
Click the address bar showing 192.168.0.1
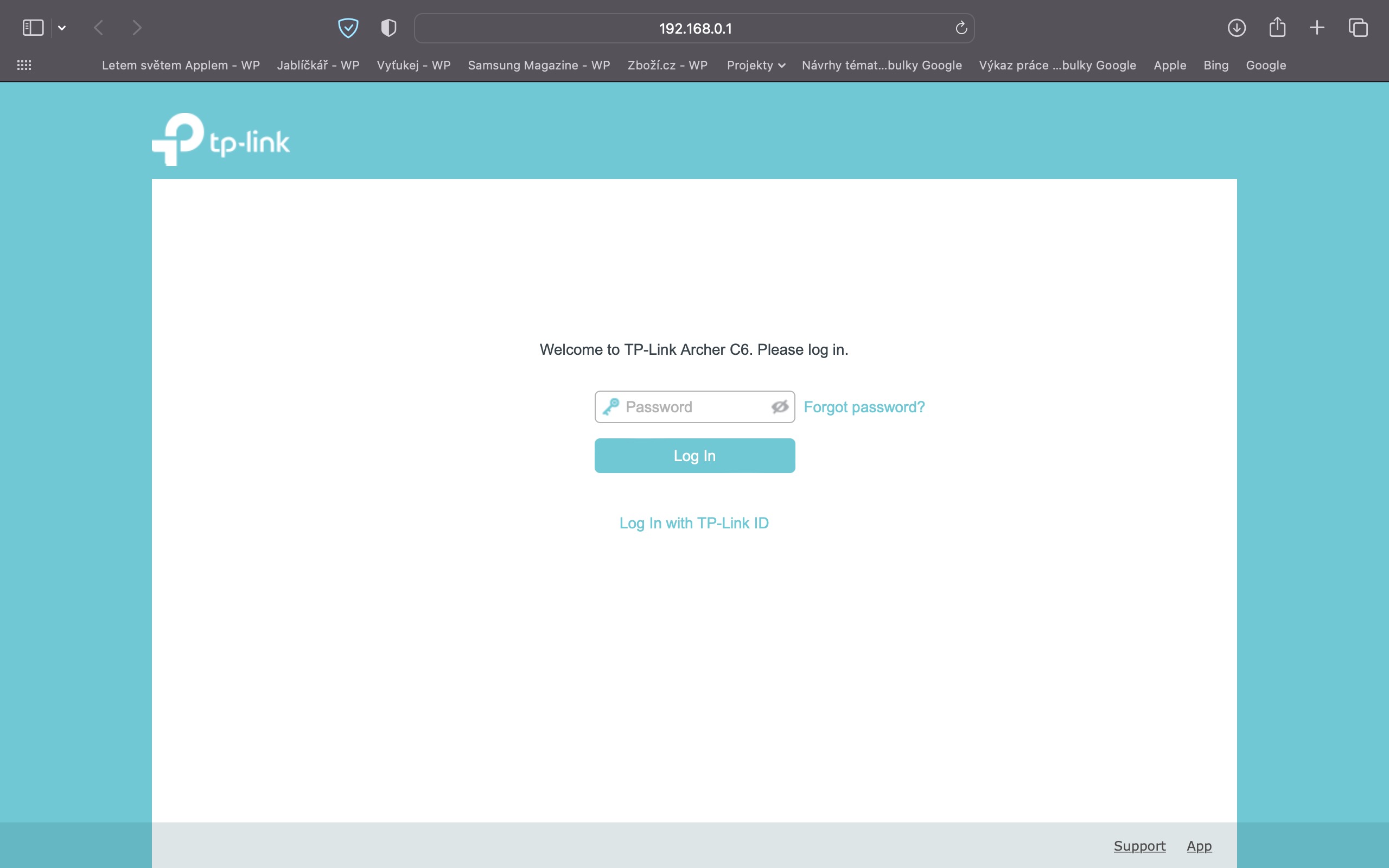click(x=694, y=29)
